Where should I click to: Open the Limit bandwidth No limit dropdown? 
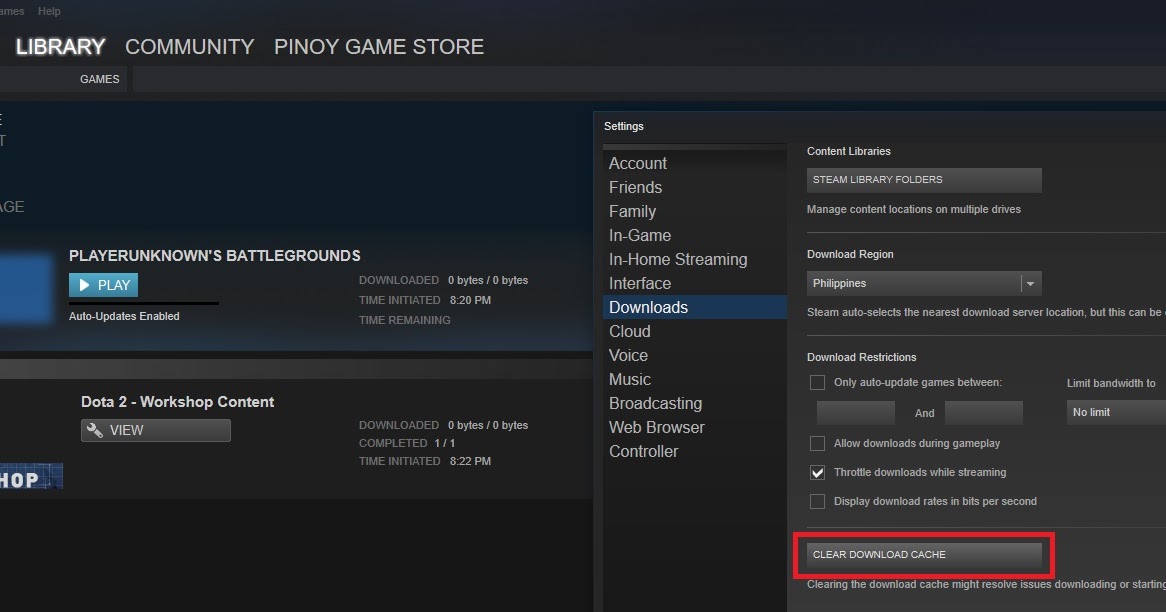[x=1116, y=412]
